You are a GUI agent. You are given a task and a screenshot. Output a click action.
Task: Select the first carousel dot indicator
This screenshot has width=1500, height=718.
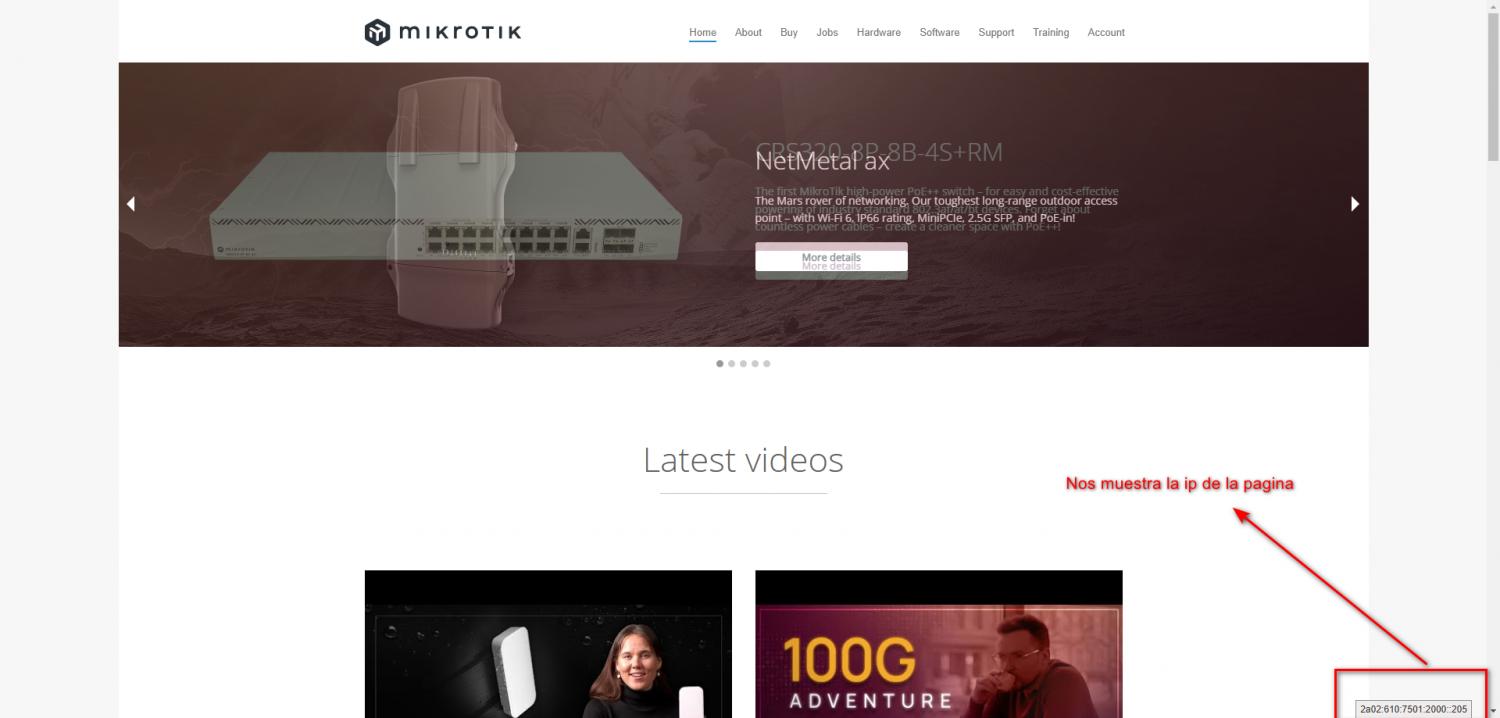(x=720, y=364)
